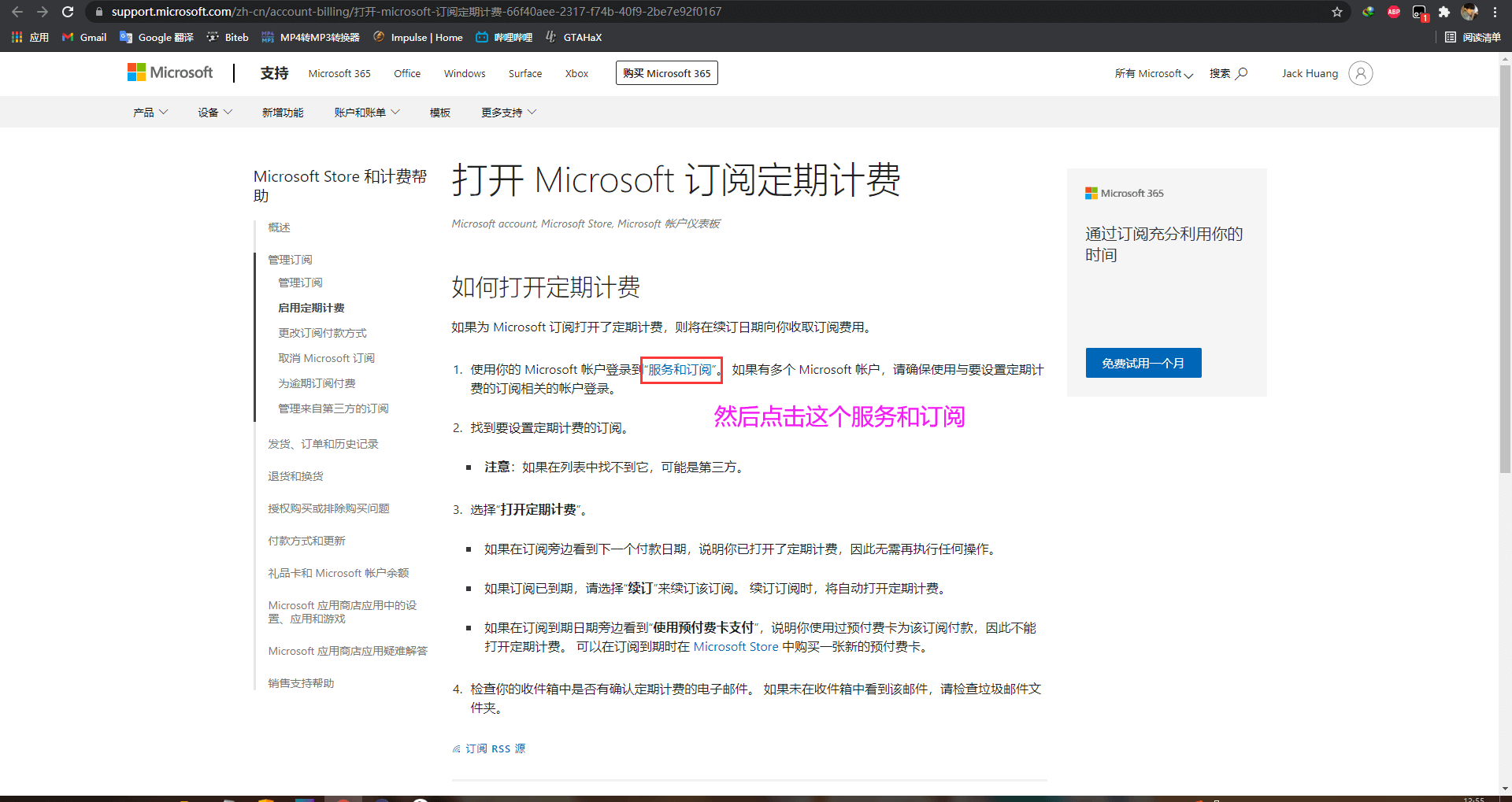Open the Google 翻译 bookmark
1512x802 pixels.
[x=157, y=37]
